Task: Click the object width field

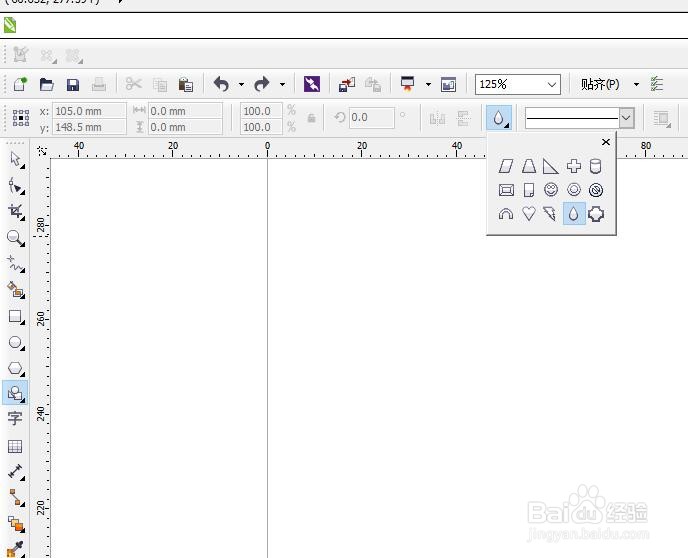Action: tap(185, 111)
